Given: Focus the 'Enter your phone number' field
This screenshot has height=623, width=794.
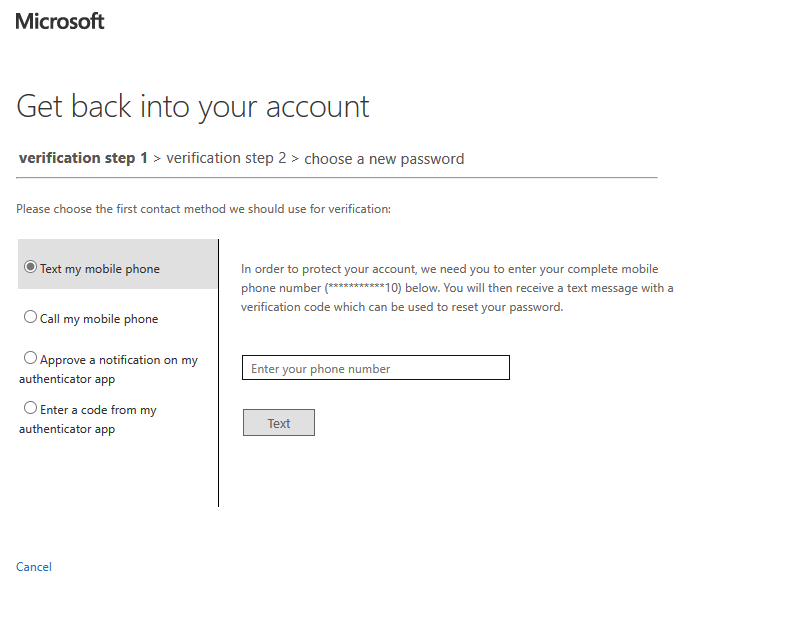Looking at the screenshot, I should [375, 368].
